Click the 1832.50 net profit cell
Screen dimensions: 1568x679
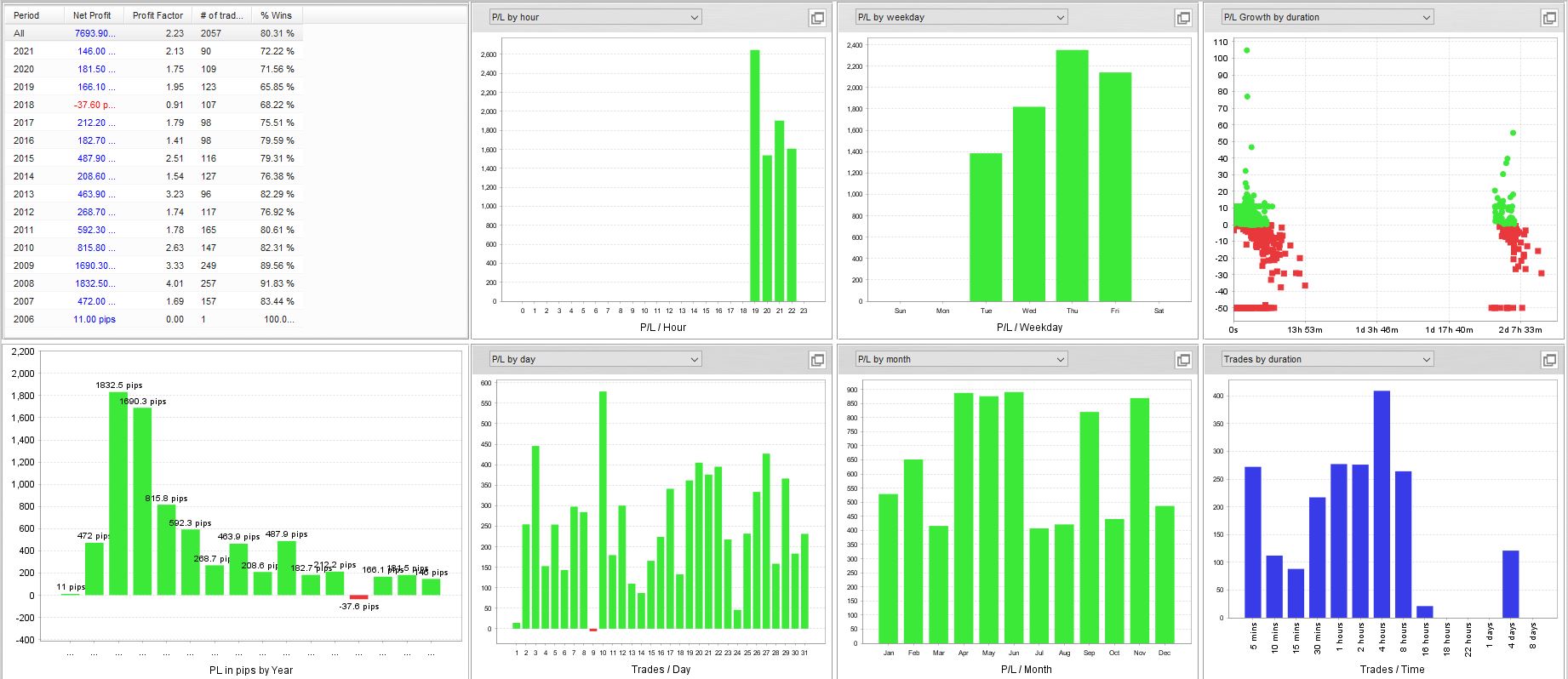coord(94,283)
